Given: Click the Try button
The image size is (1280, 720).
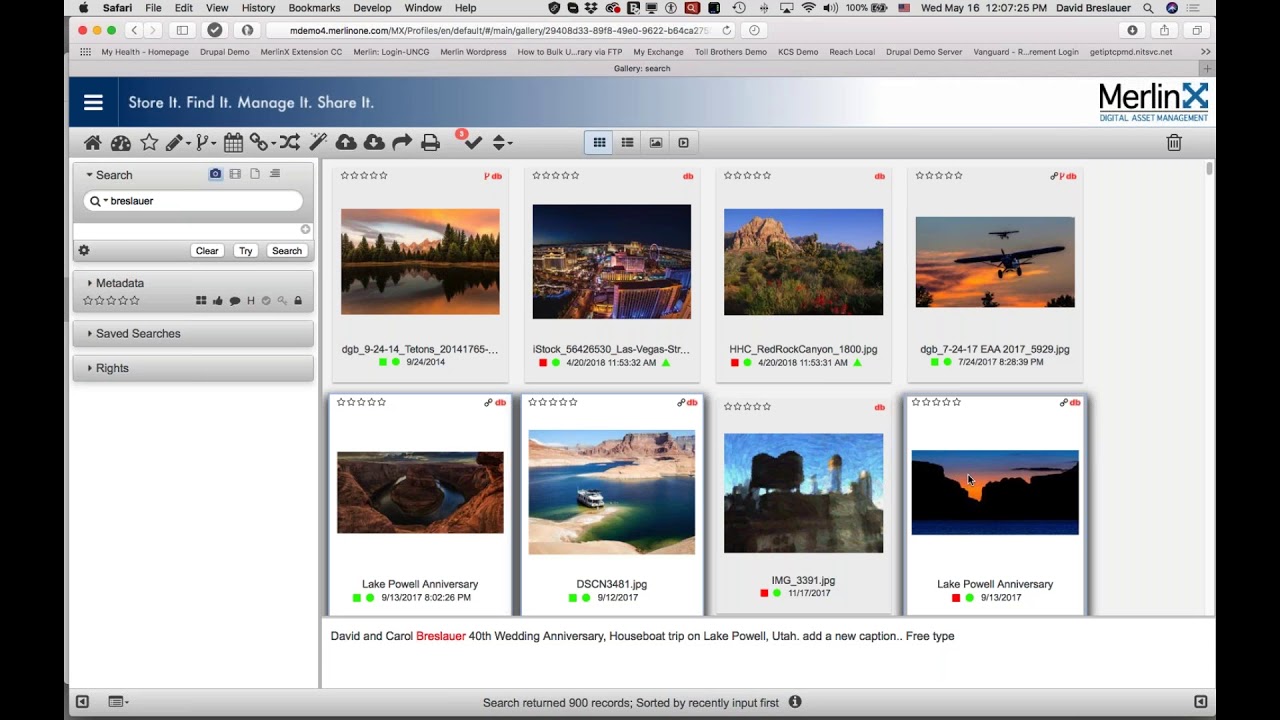Looking at the screenshot, I should [x=246, y=251].
